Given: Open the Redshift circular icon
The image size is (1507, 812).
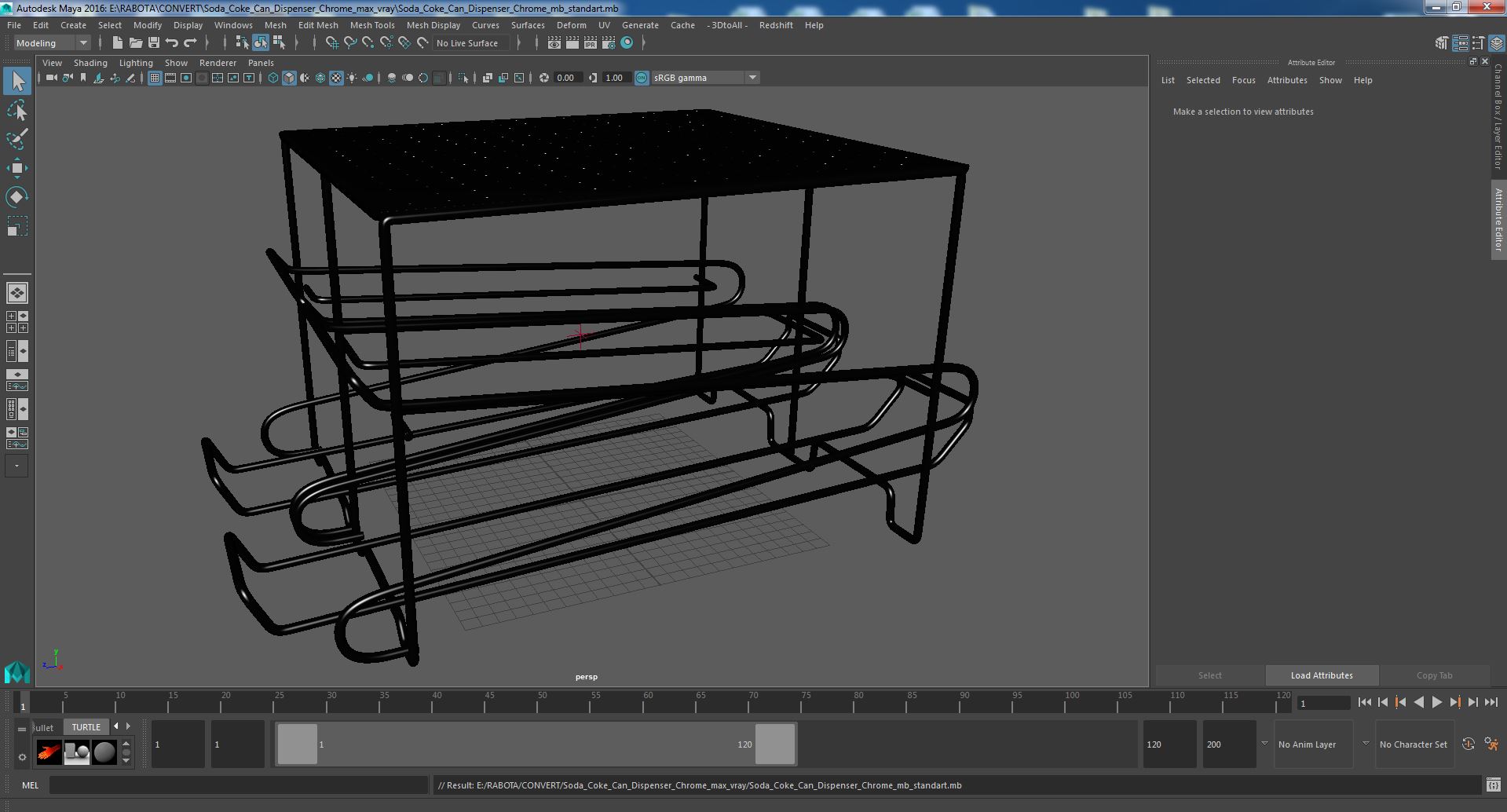Looking at the screenshot, I should pyautogui.click(x=627, y=43).
